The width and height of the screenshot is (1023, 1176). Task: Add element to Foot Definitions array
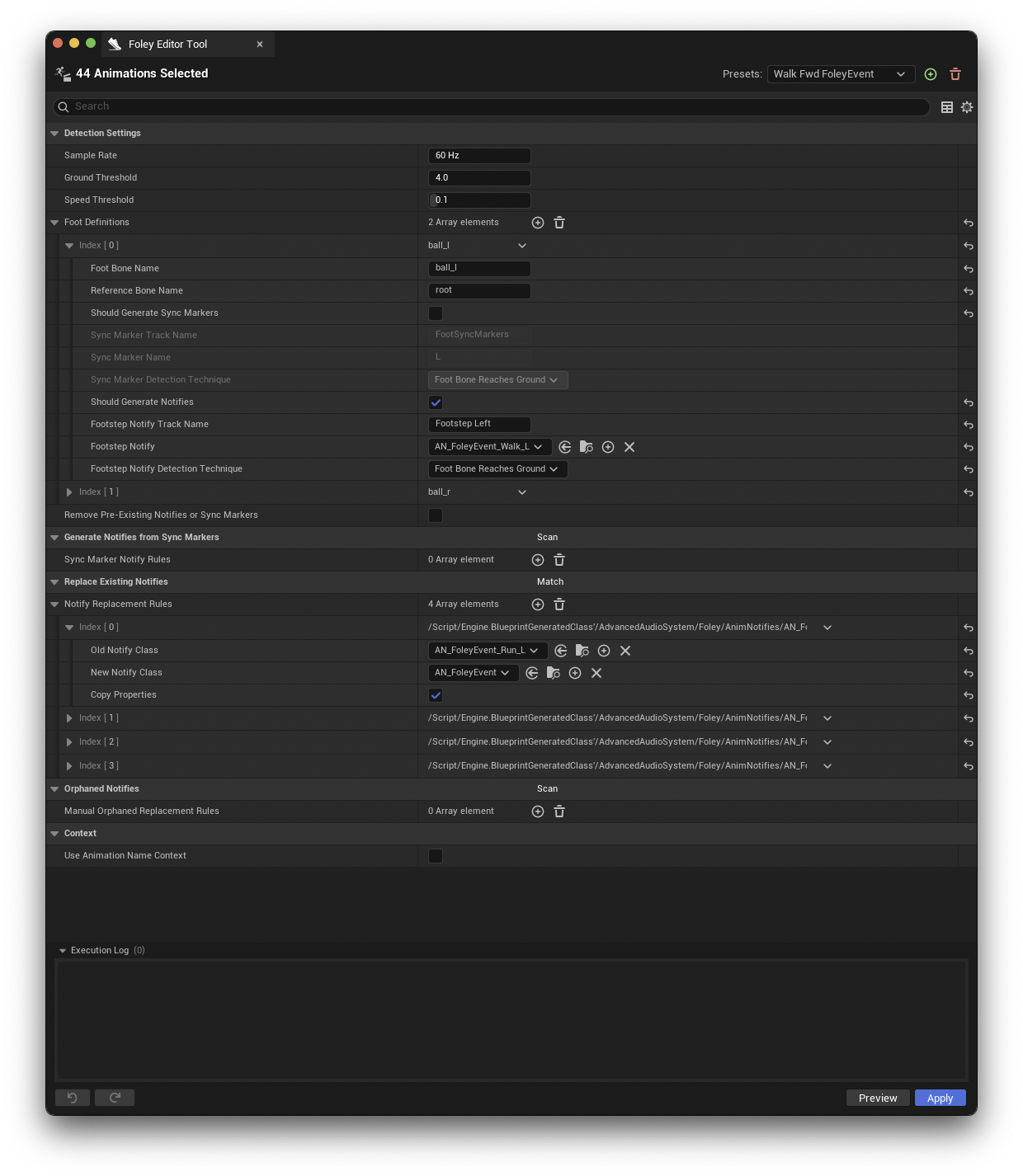pyautogui.click(x=538, y=223)
